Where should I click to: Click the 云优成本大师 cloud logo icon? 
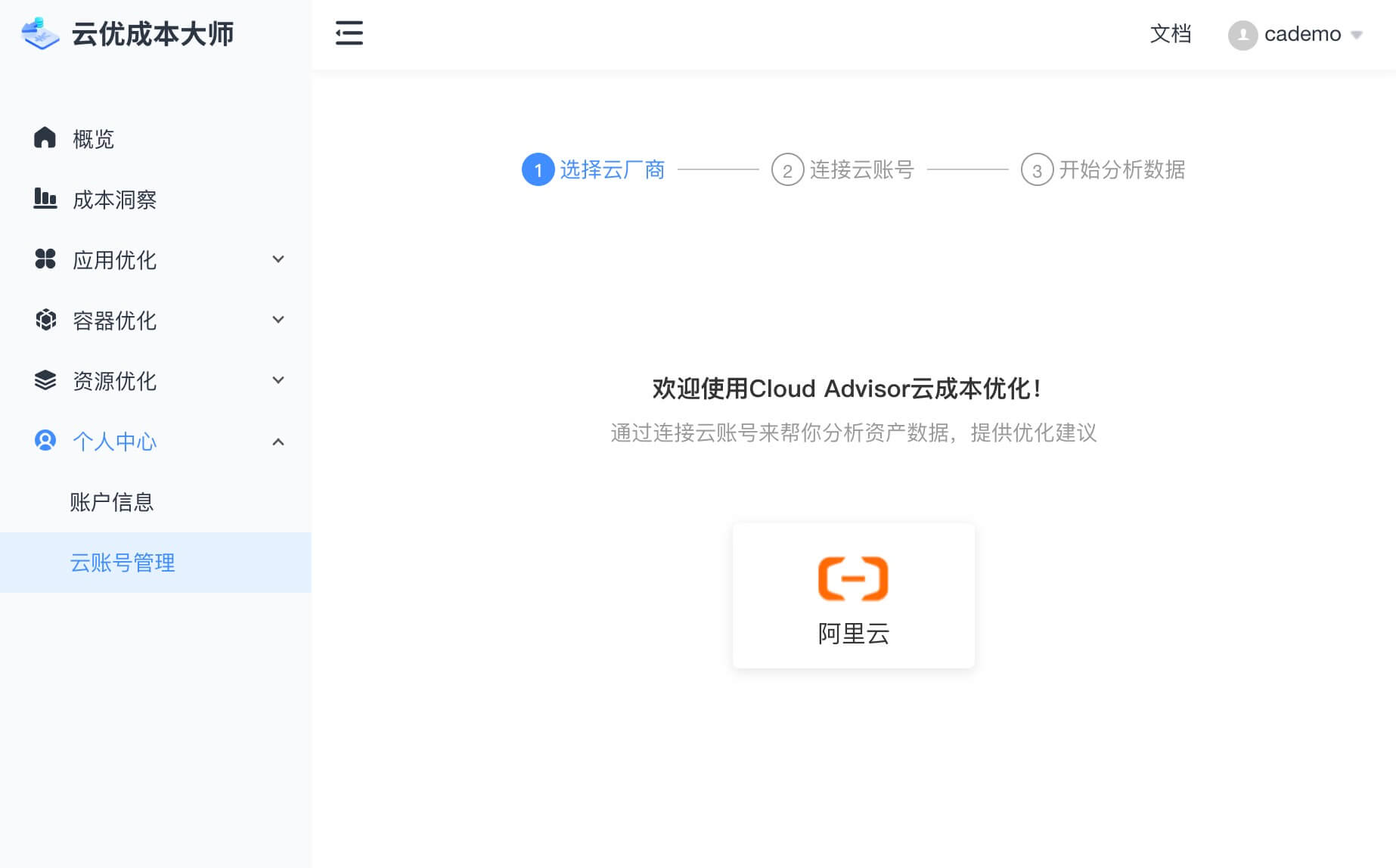click(x=40, y=34)
